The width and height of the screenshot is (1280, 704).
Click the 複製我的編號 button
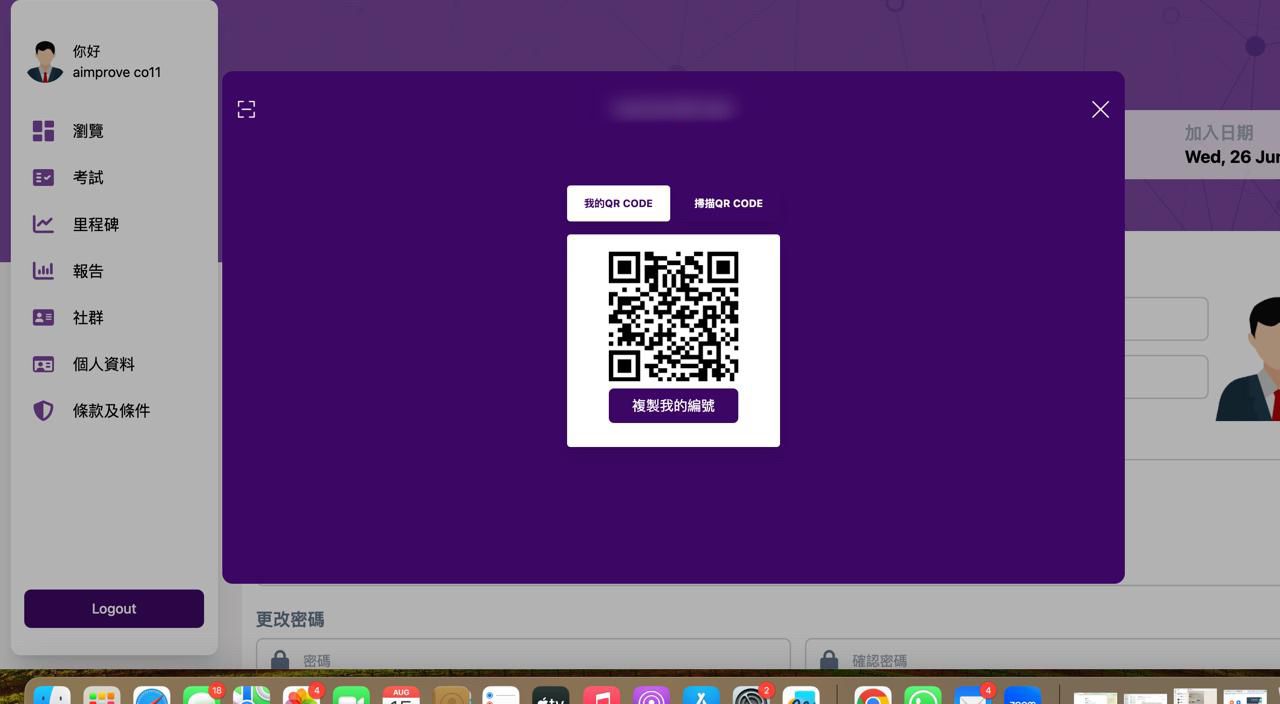(x=673, y=406)
